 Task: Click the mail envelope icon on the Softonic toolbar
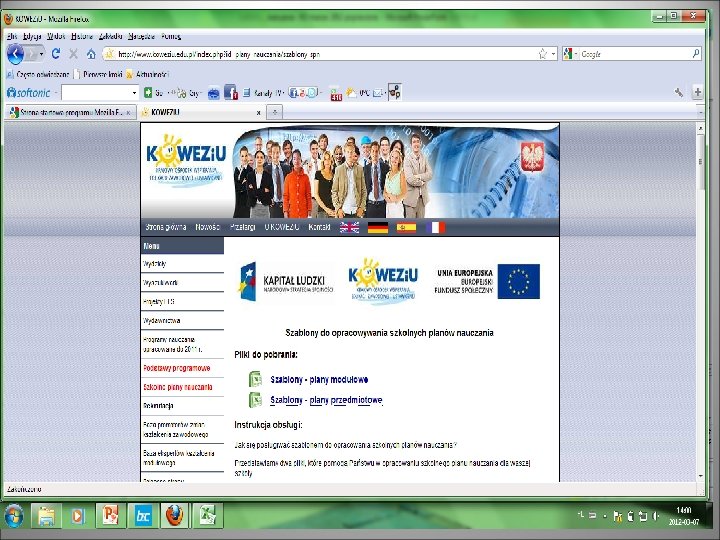coord(377,93)
